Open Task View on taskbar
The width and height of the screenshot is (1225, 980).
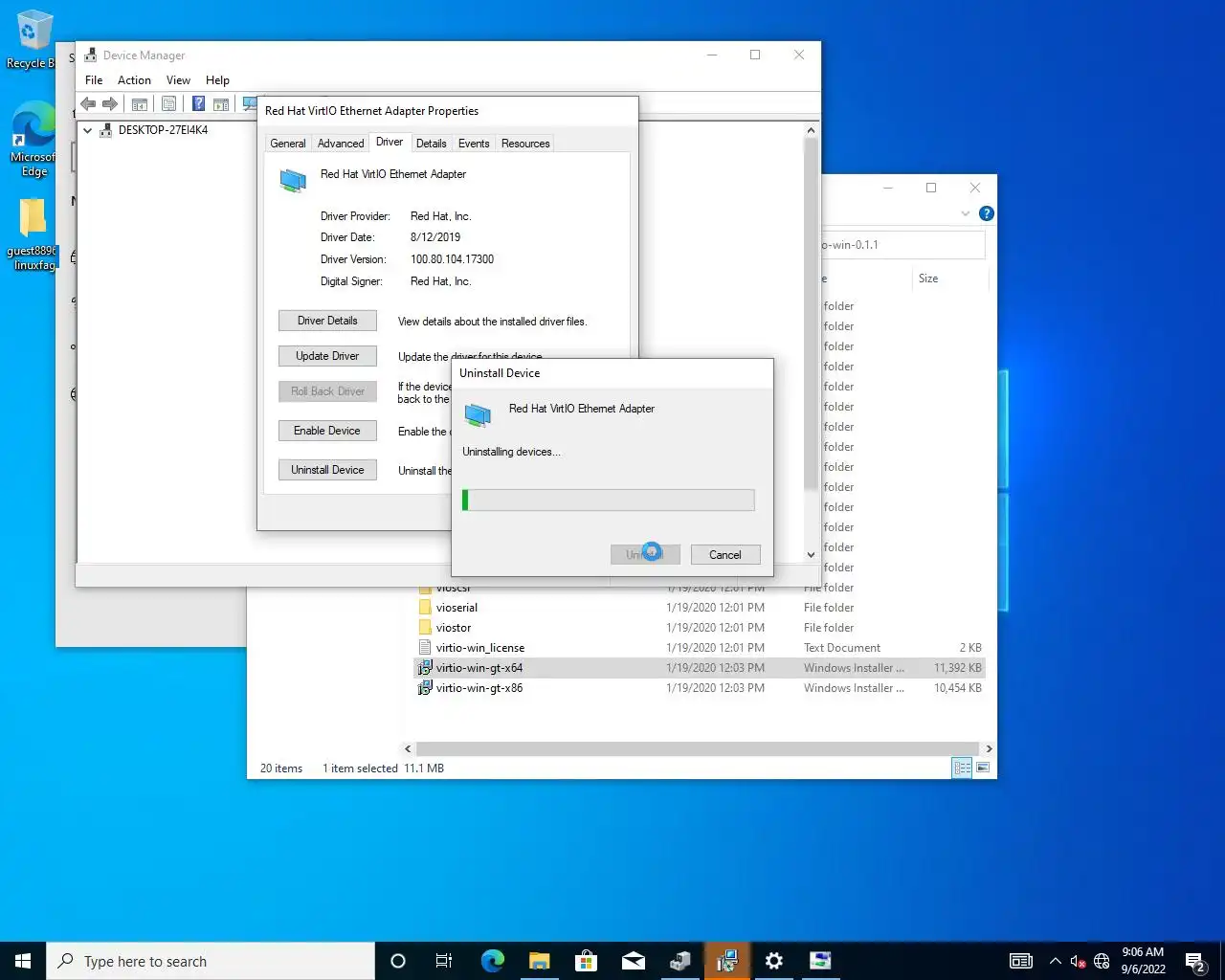(x=444, y=961)
